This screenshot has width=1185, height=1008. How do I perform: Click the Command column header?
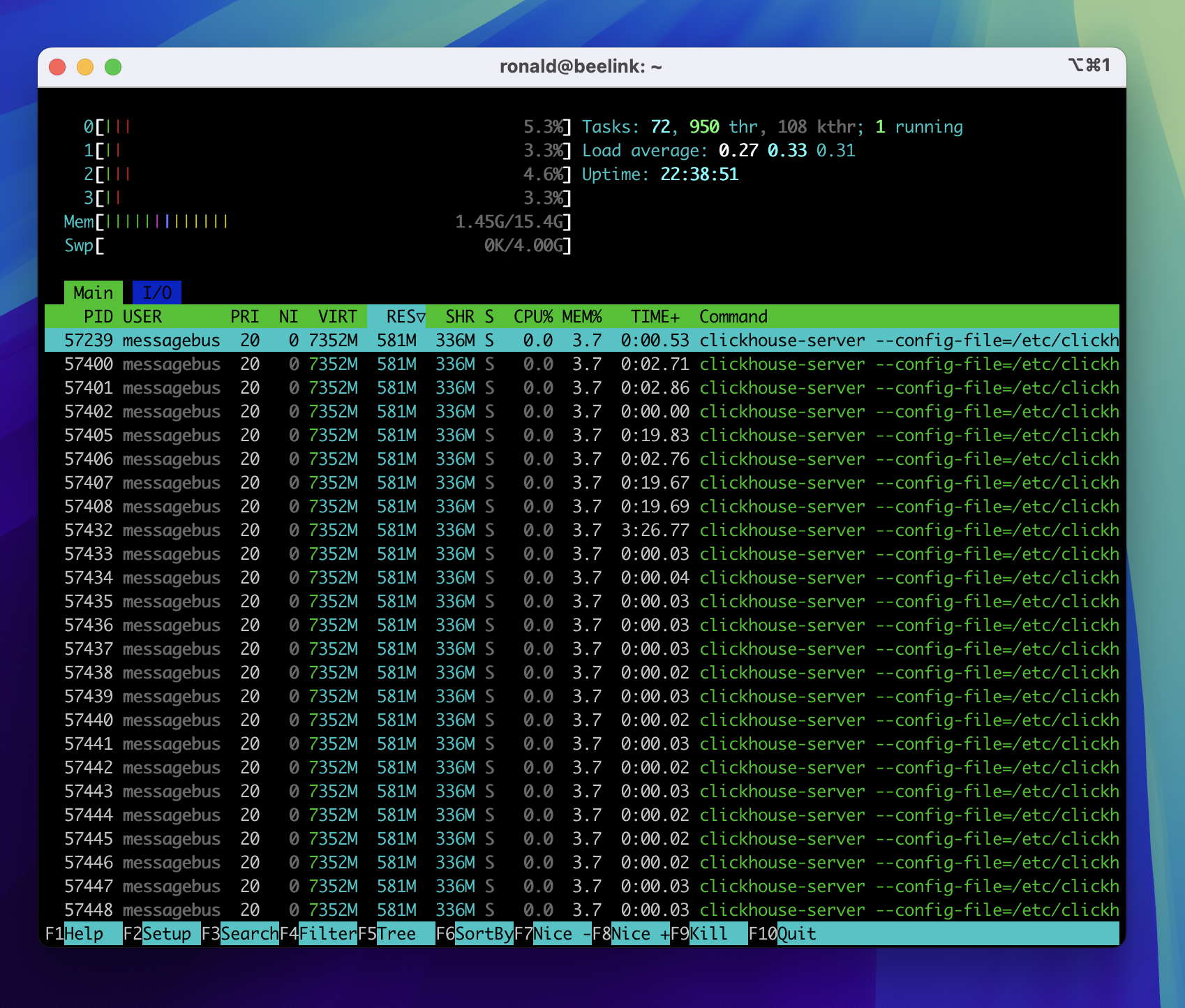[x=733, y=316]
